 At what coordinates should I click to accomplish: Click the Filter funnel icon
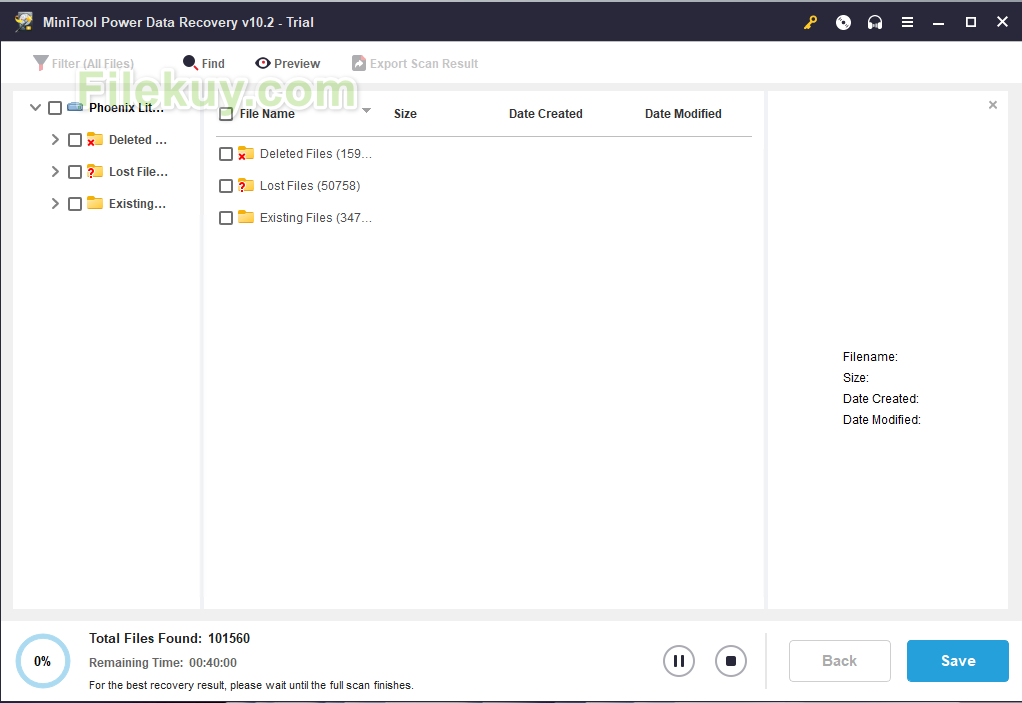click(40, 63)
